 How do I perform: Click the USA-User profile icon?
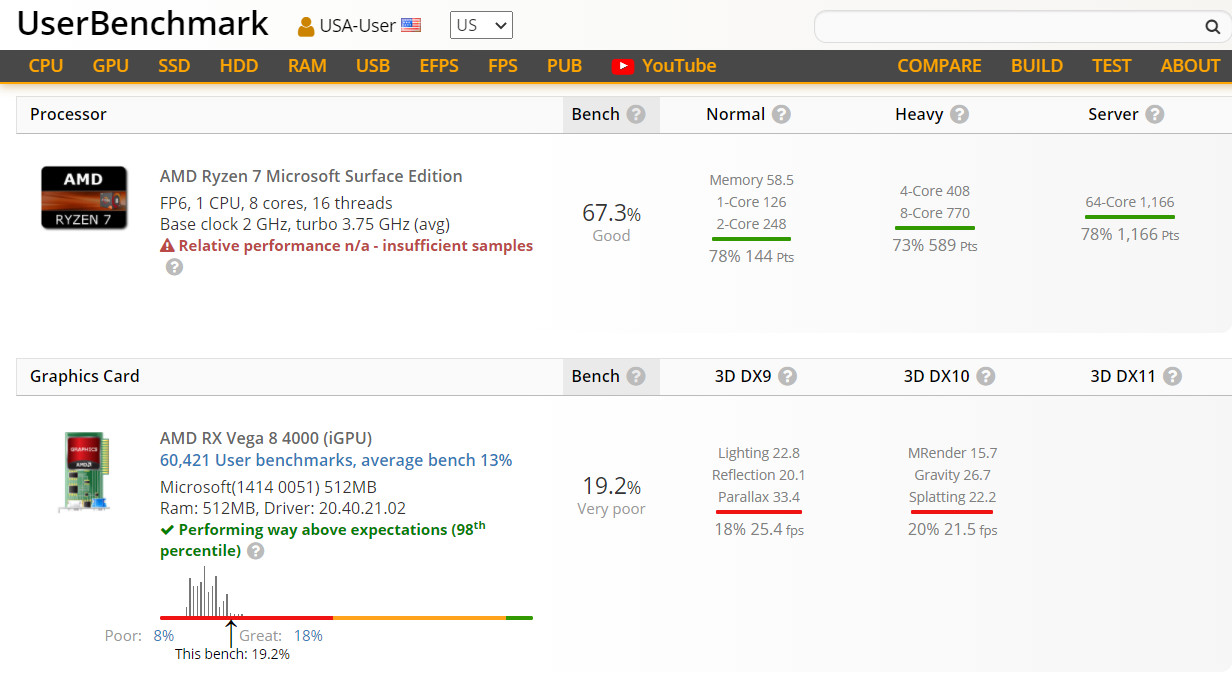click(306, 26)
